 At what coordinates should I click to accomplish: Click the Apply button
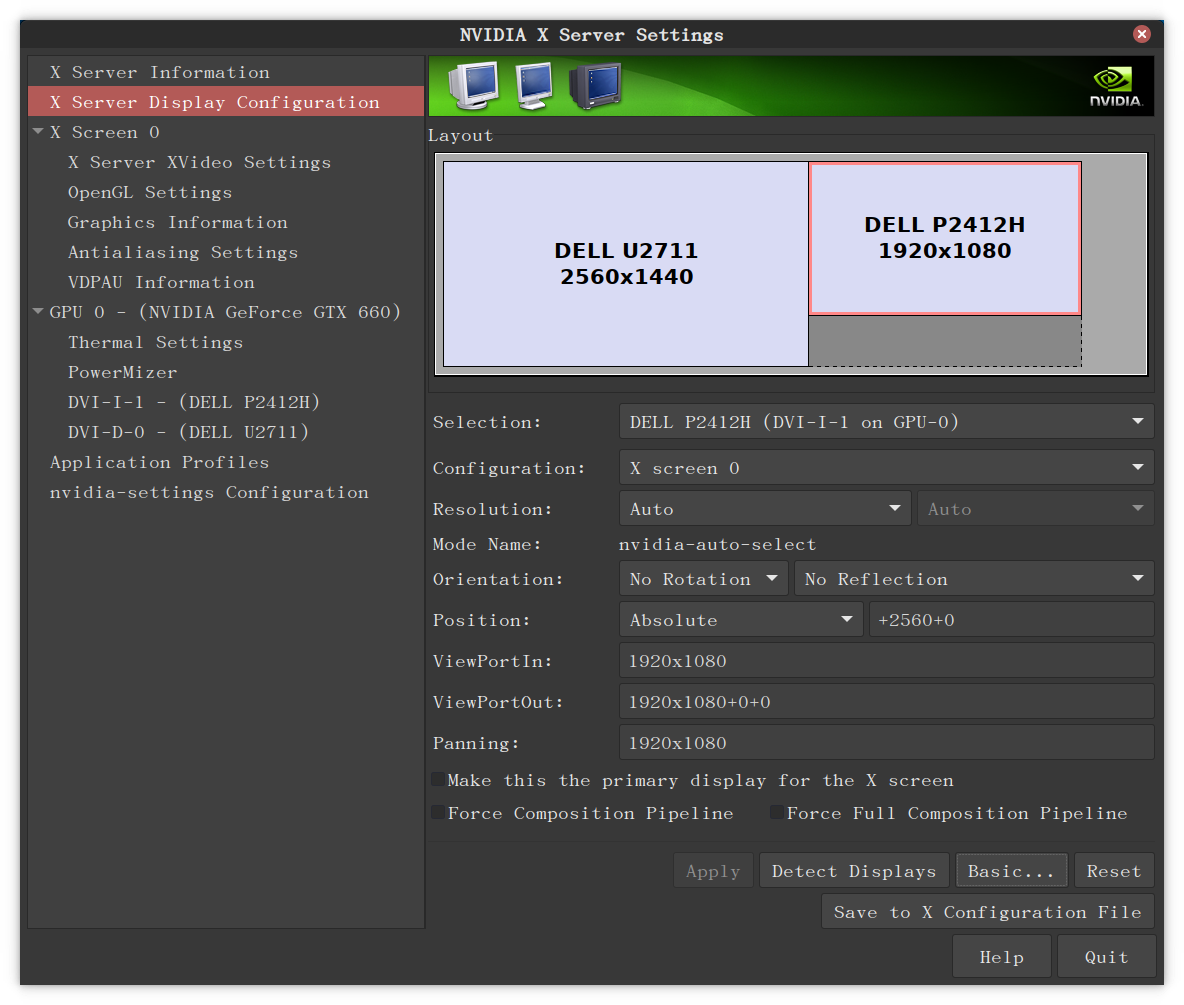[713, 871]
